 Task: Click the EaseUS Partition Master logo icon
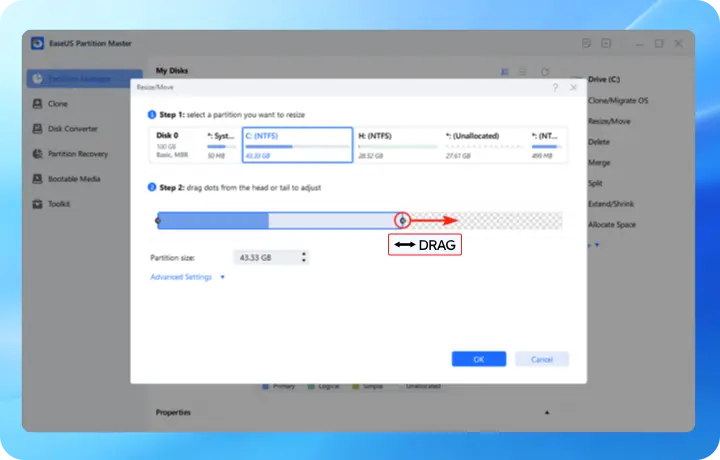tap(37, 44)
